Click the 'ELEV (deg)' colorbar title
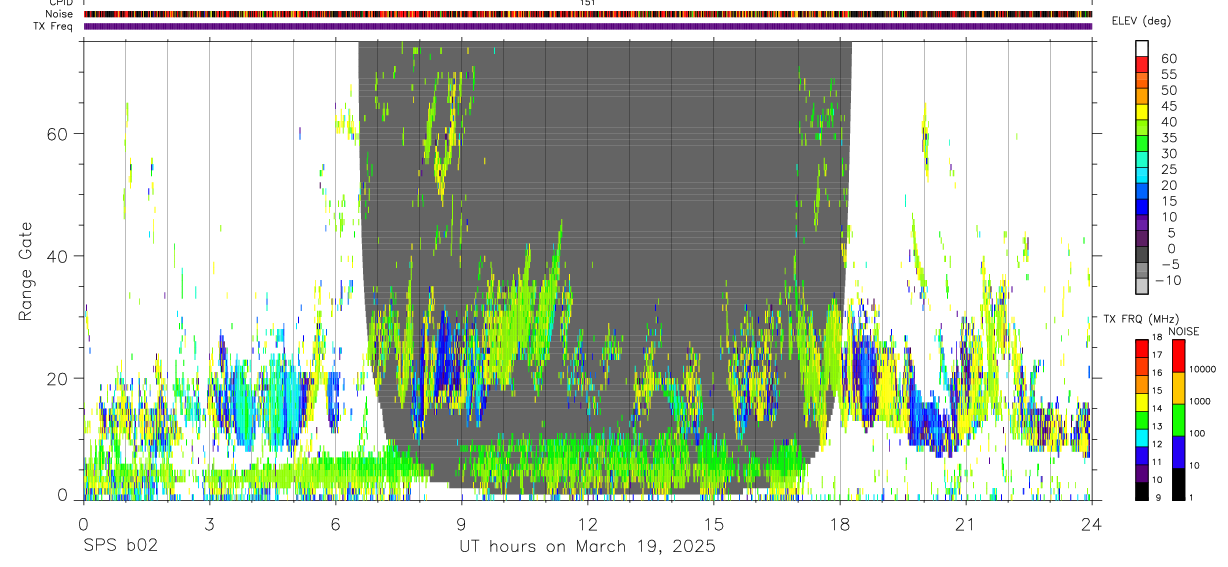The width and height of the screenshot is (1228, 567). pos(1141,21)
